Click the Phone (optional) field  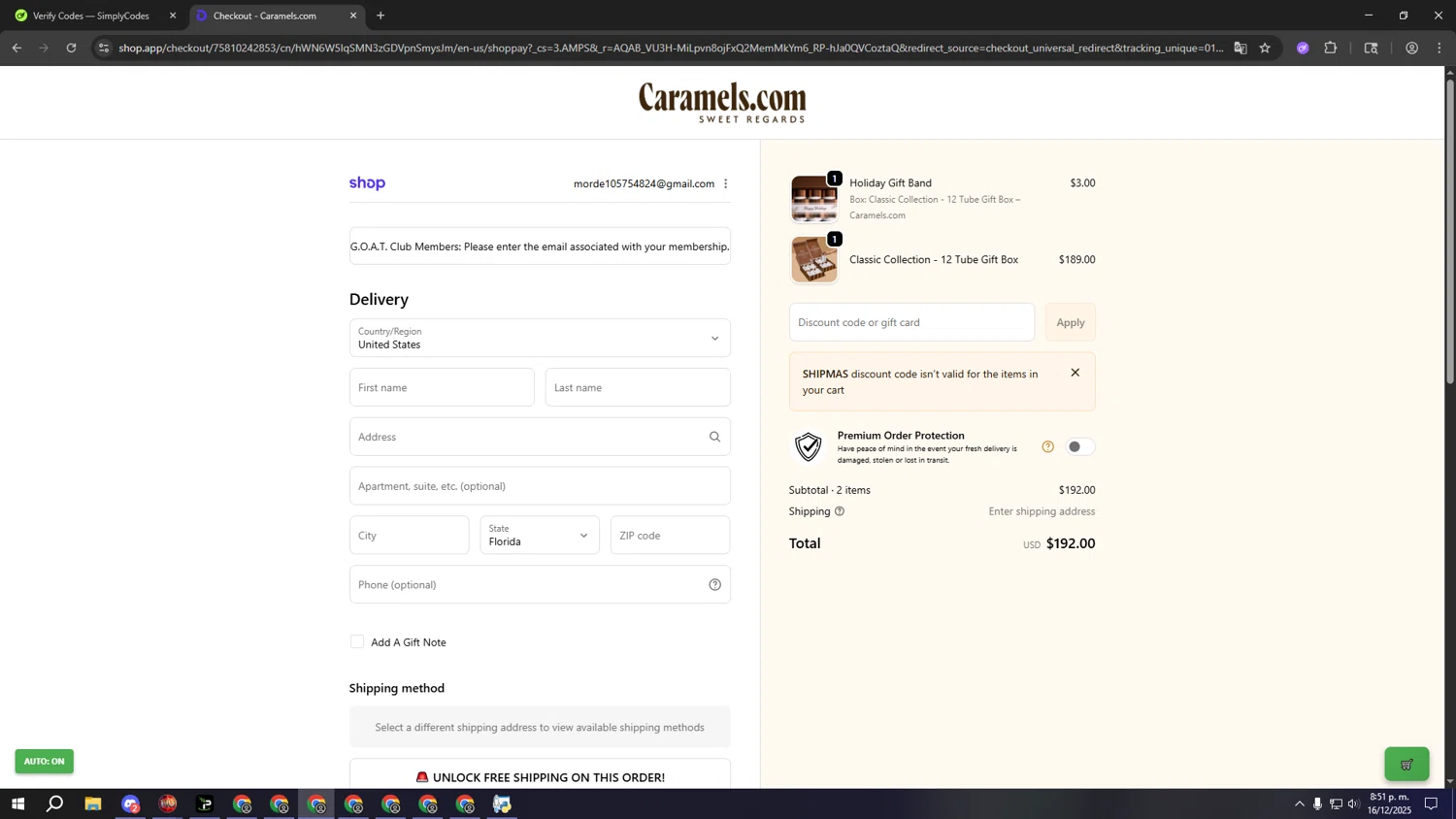(x=540, y=584)
